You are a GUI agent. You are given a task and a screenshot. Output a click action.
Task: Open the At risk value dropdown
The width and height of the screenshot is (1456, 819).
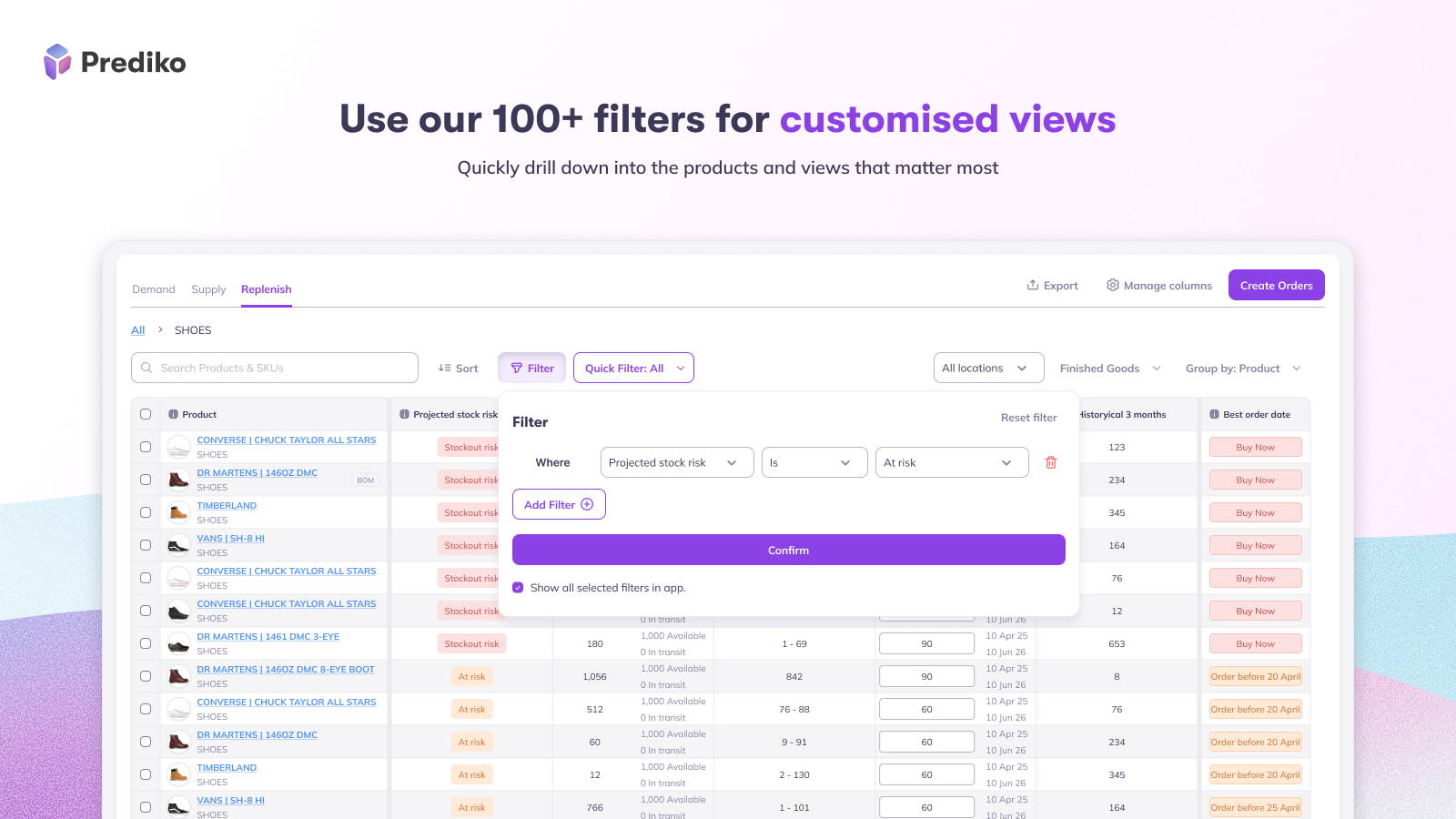pyautogui.click(x=952, y=462)
